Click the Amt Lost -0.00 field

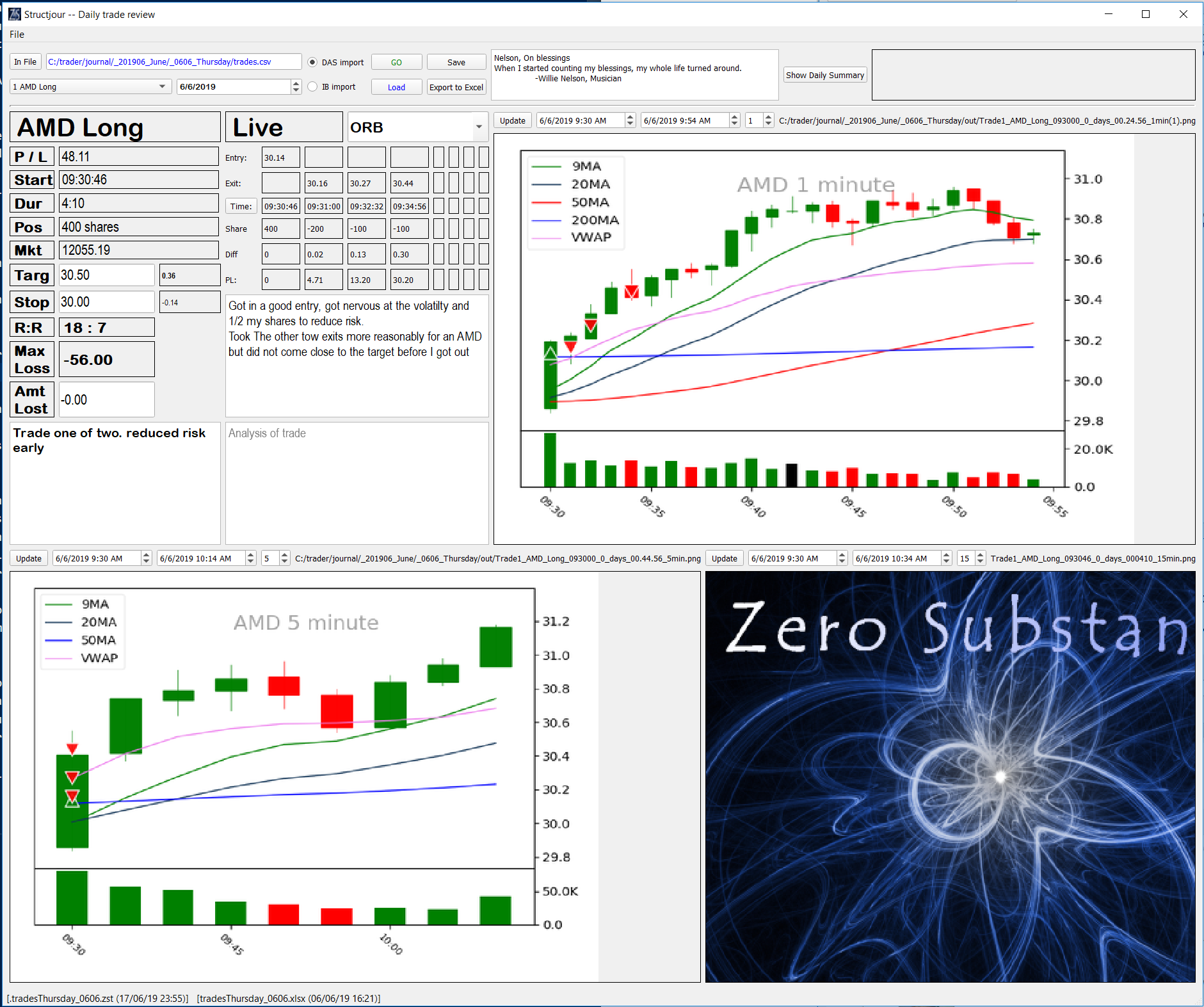tap(106, 399)
